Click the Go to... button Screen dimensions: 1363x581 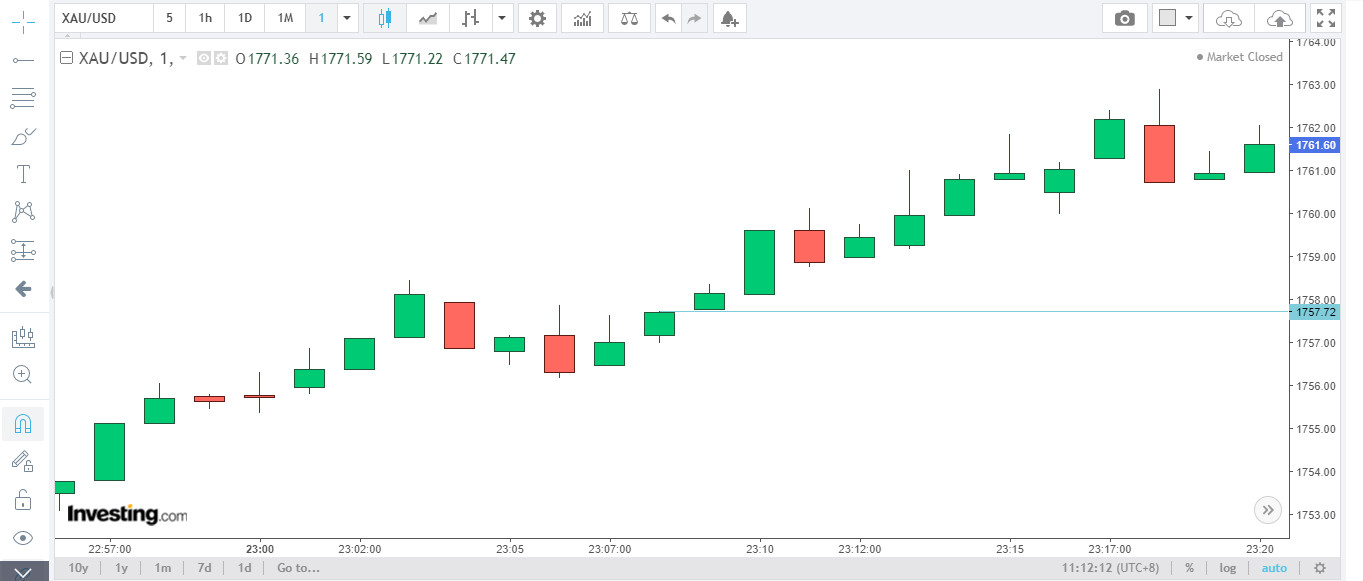pyautogui.click(x=298, y=568)
